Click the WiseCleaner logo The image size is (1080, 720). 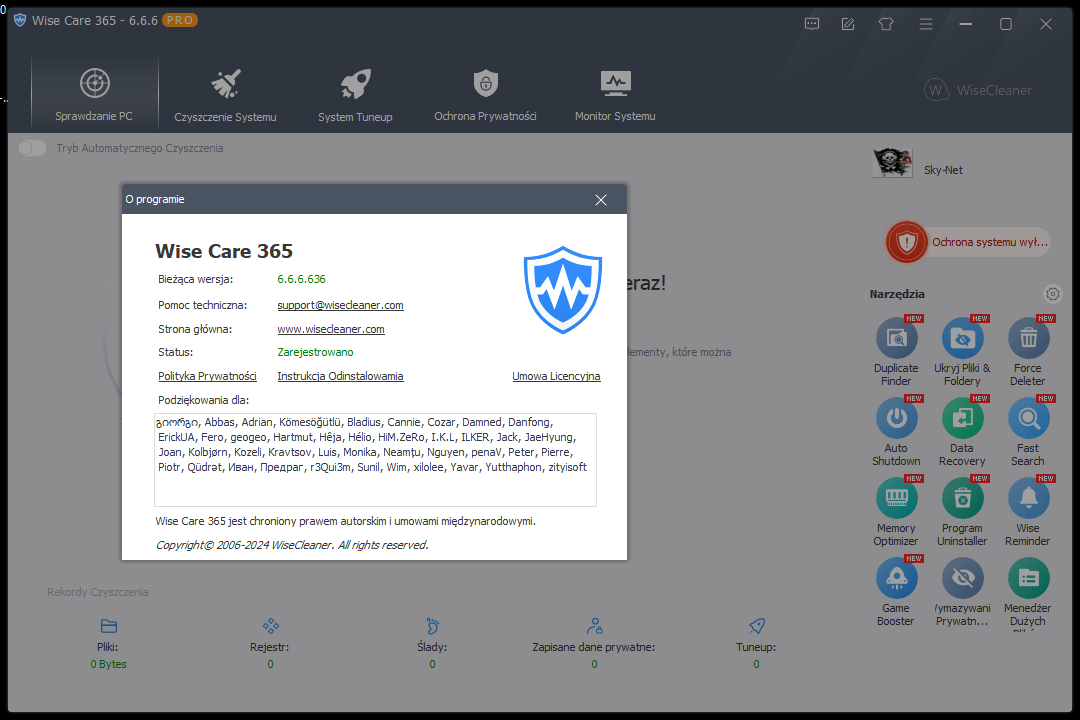977,90
